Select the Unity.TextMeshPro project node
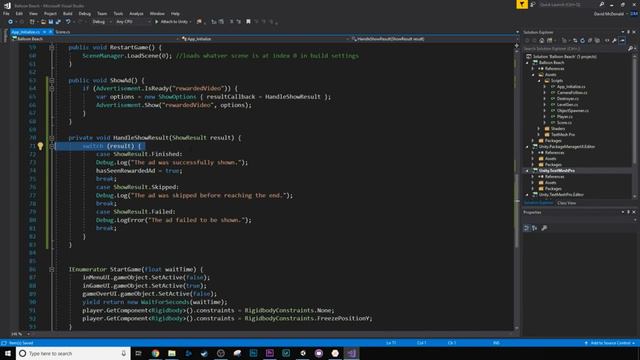The height and width of the screenshot is (360, 640). pyautogui.click(x=557, y=171)
